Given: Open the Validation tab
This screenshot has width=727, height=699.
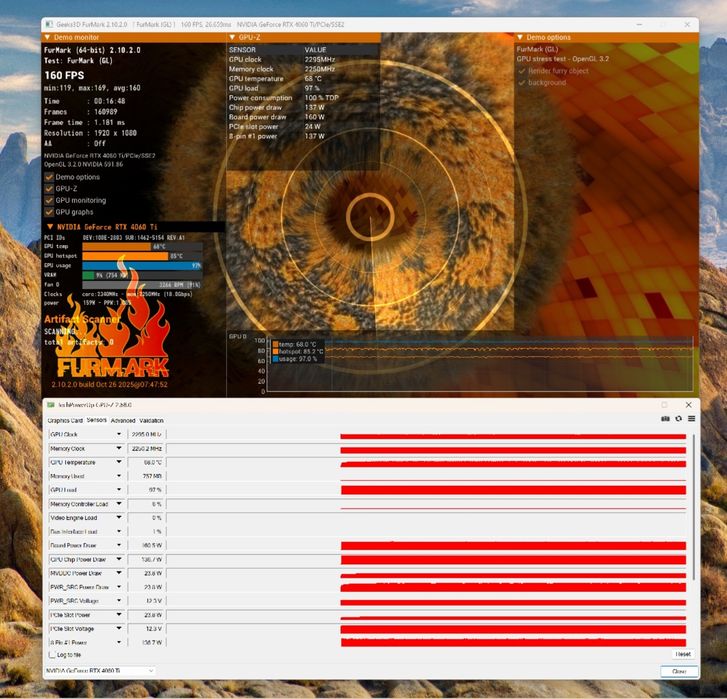Looking at the screenshot, I should [x=152, y=420].
